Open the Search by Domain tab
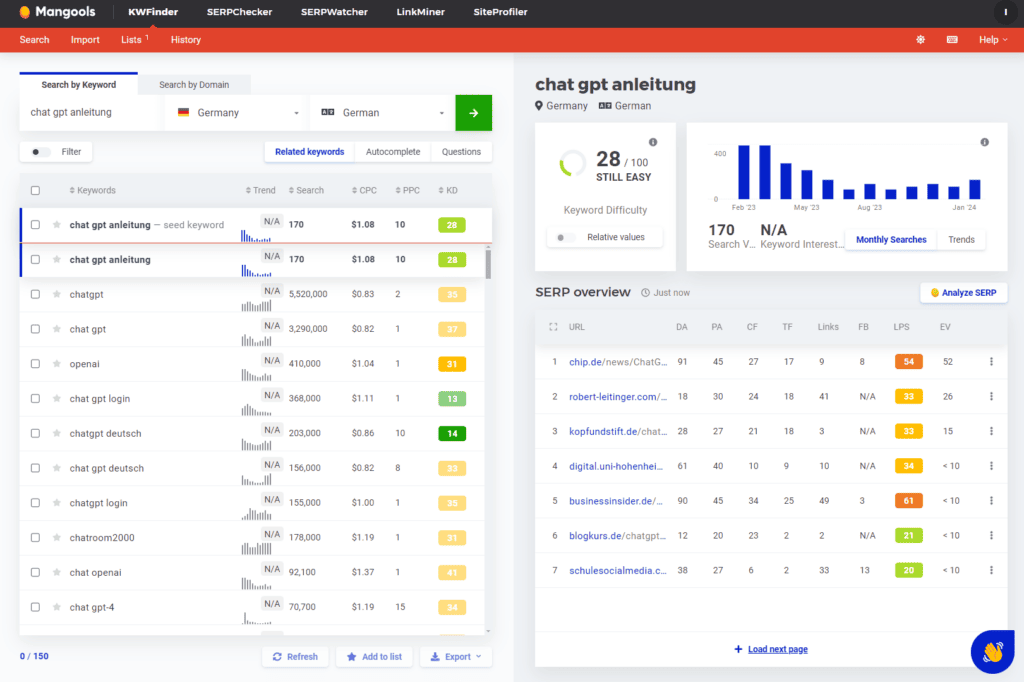1024x682 pixels. coord(194,84)
